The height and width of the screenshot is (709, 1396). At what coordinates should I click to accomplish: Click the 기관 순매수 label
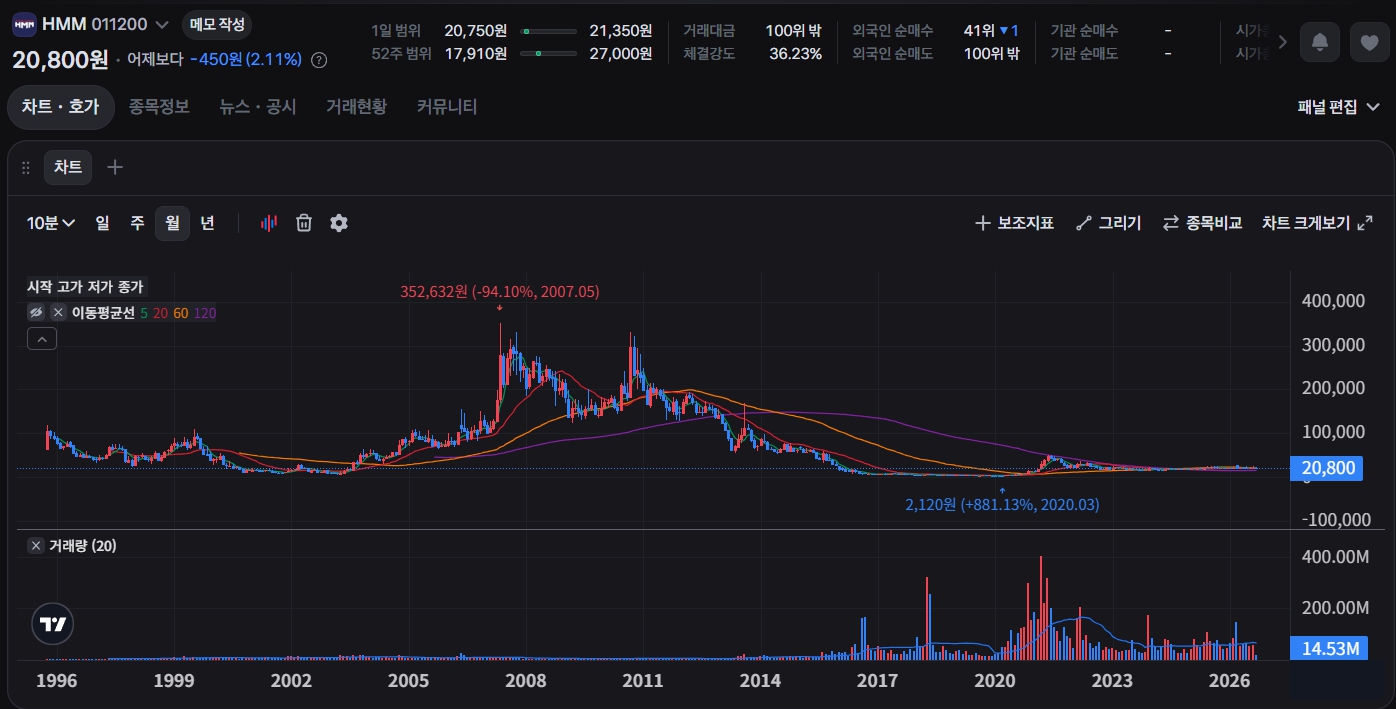coord(1084,31)
